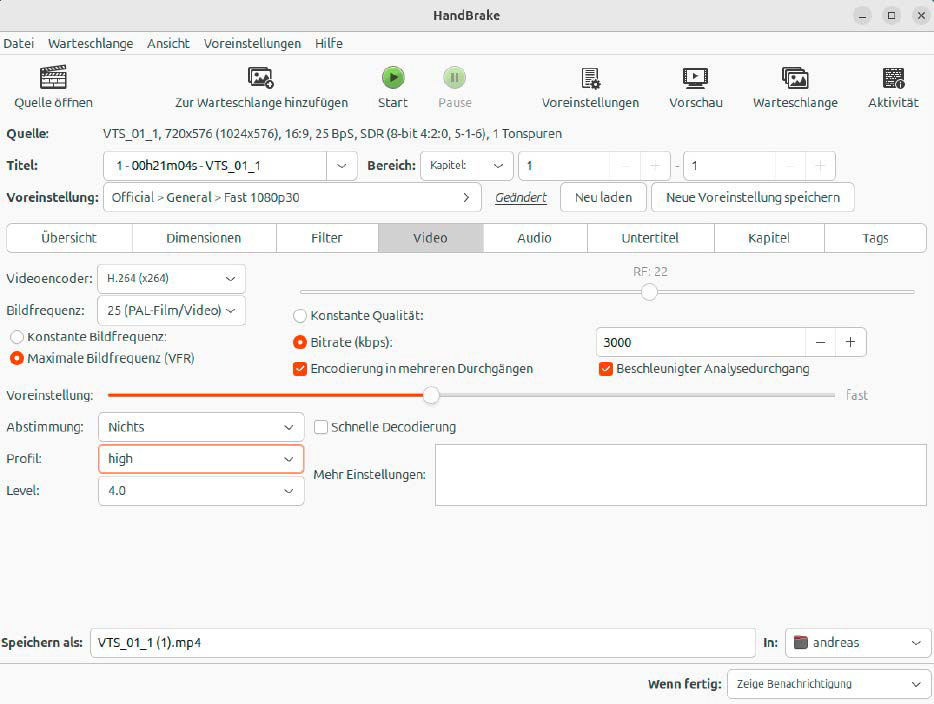This screenshot has height=704, width=934.
Task: Open the Bildfrequenz dropdown
Action: tap(170, 311)
